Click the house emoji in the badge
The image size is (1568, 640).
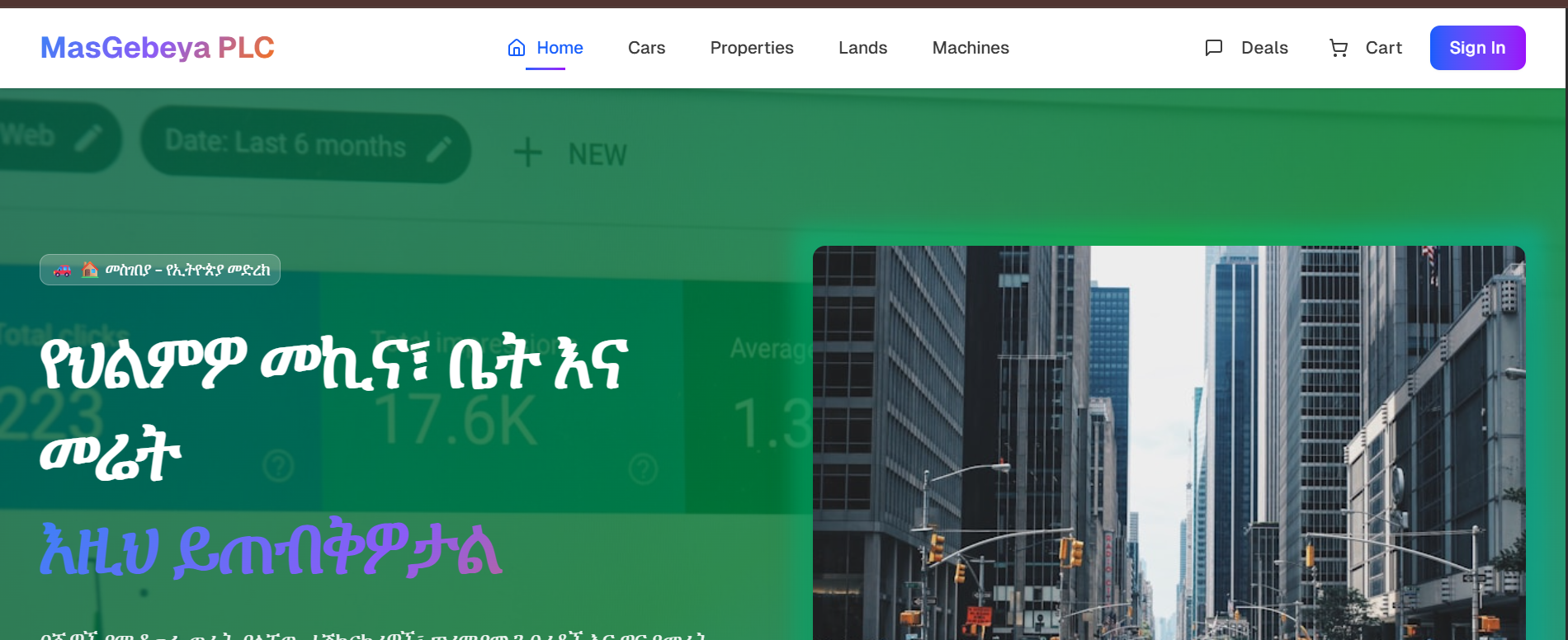click(90, 270)
